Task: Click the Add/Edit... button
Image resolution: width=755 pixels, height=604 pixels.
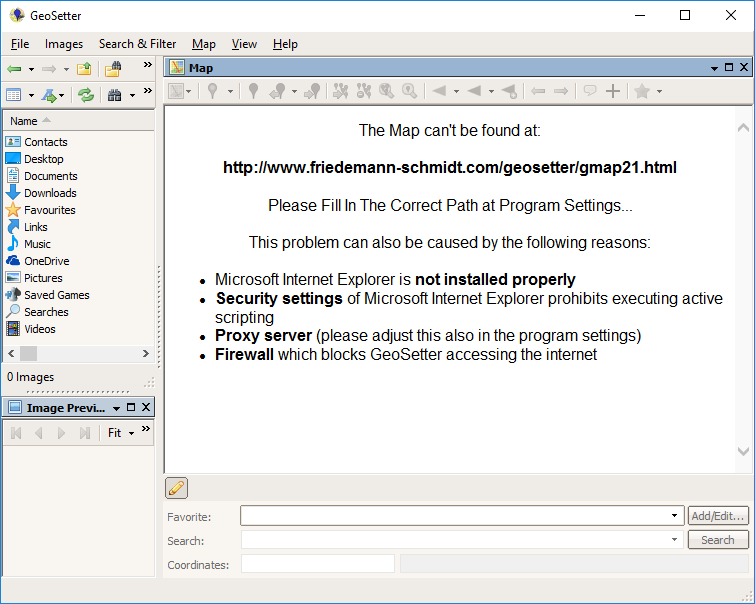Action: pyautogui.click(x=718, y=516)
